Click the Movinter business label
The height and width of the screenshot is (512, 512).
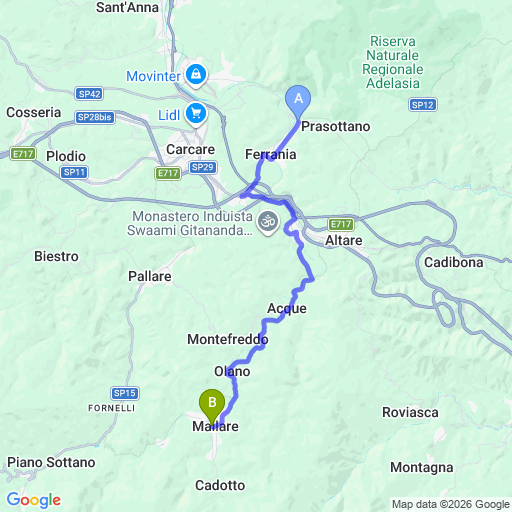(x=153, y=76)
